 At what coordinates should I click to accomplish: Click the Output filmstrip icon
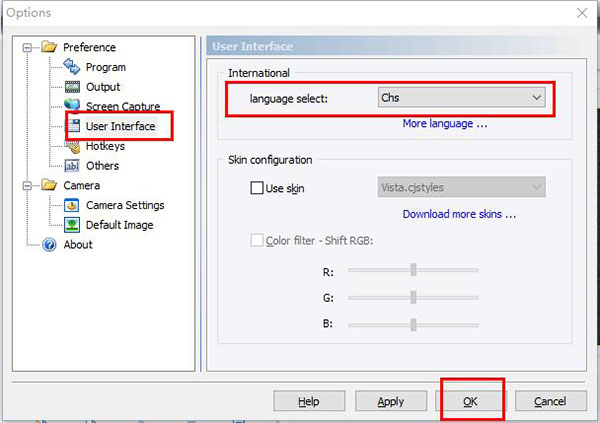72,87
